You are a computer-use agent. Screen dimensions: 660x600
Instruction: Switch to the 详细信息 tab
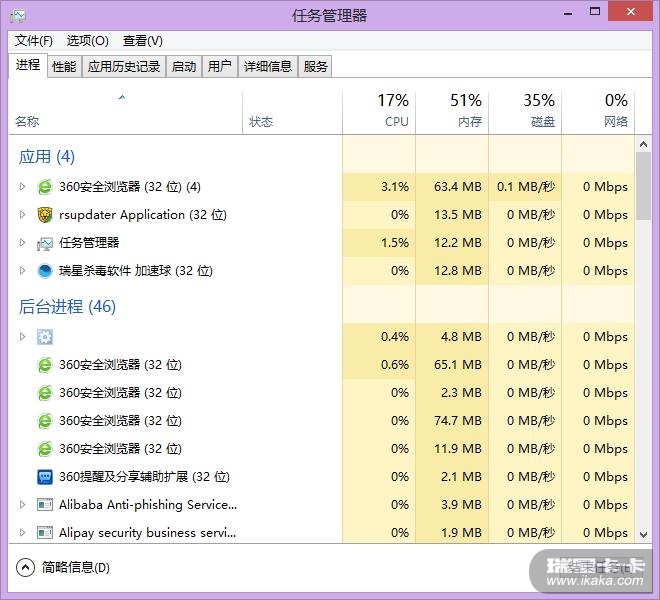[x=268, y=67]
